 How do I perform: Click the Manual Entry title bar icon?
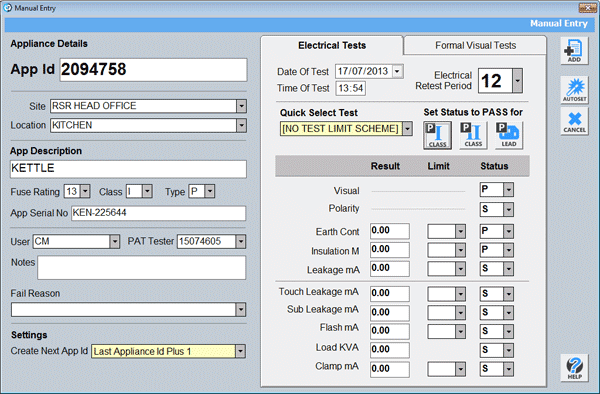coord(8,8)
